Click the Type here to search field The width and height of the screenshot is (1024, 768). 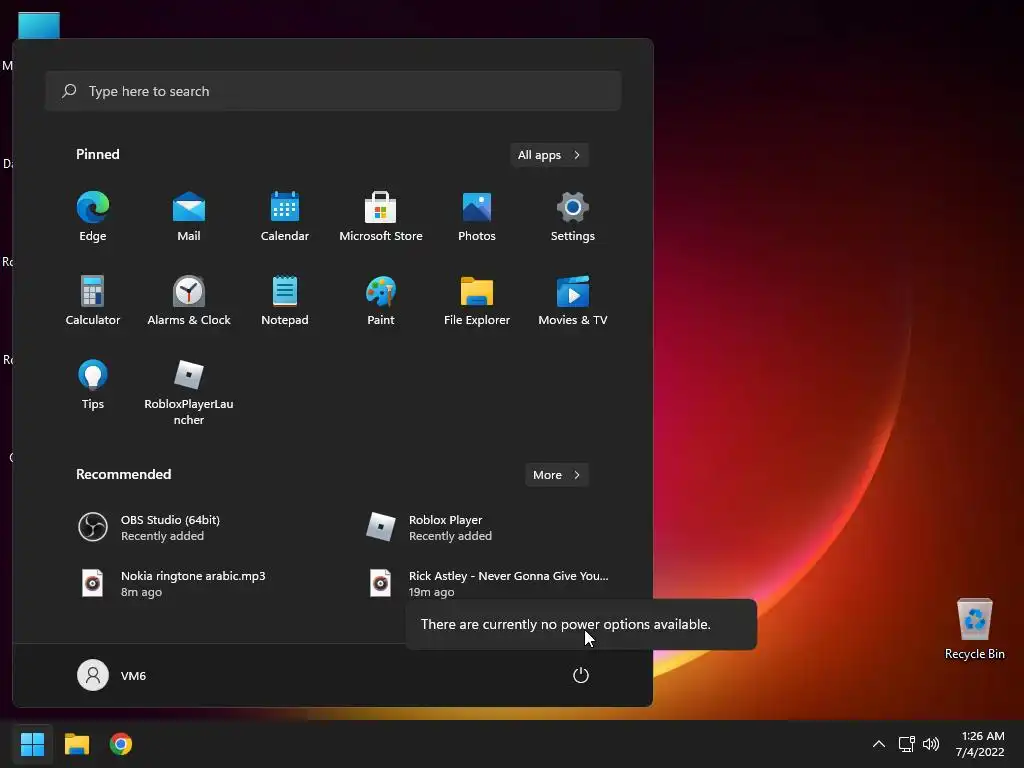pyautogui.click(x=333, y=91)
